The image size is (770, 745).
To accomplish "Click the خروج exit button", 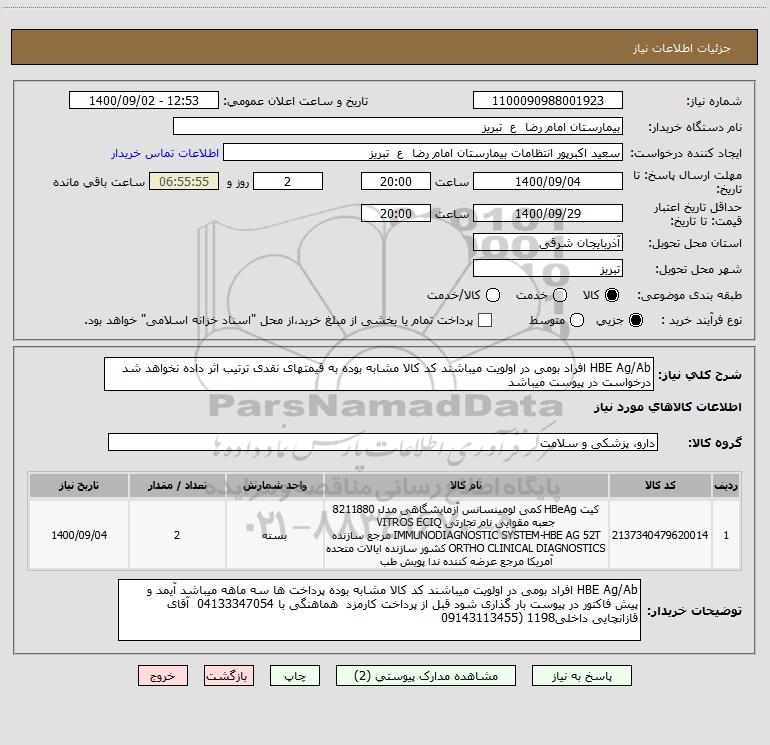I will point(163,676).
